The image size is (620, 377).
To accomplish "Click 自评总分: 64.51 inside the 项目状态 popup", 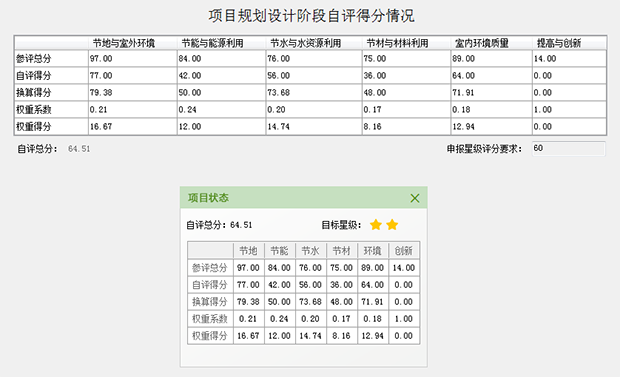I will click(x=219, y=225).
